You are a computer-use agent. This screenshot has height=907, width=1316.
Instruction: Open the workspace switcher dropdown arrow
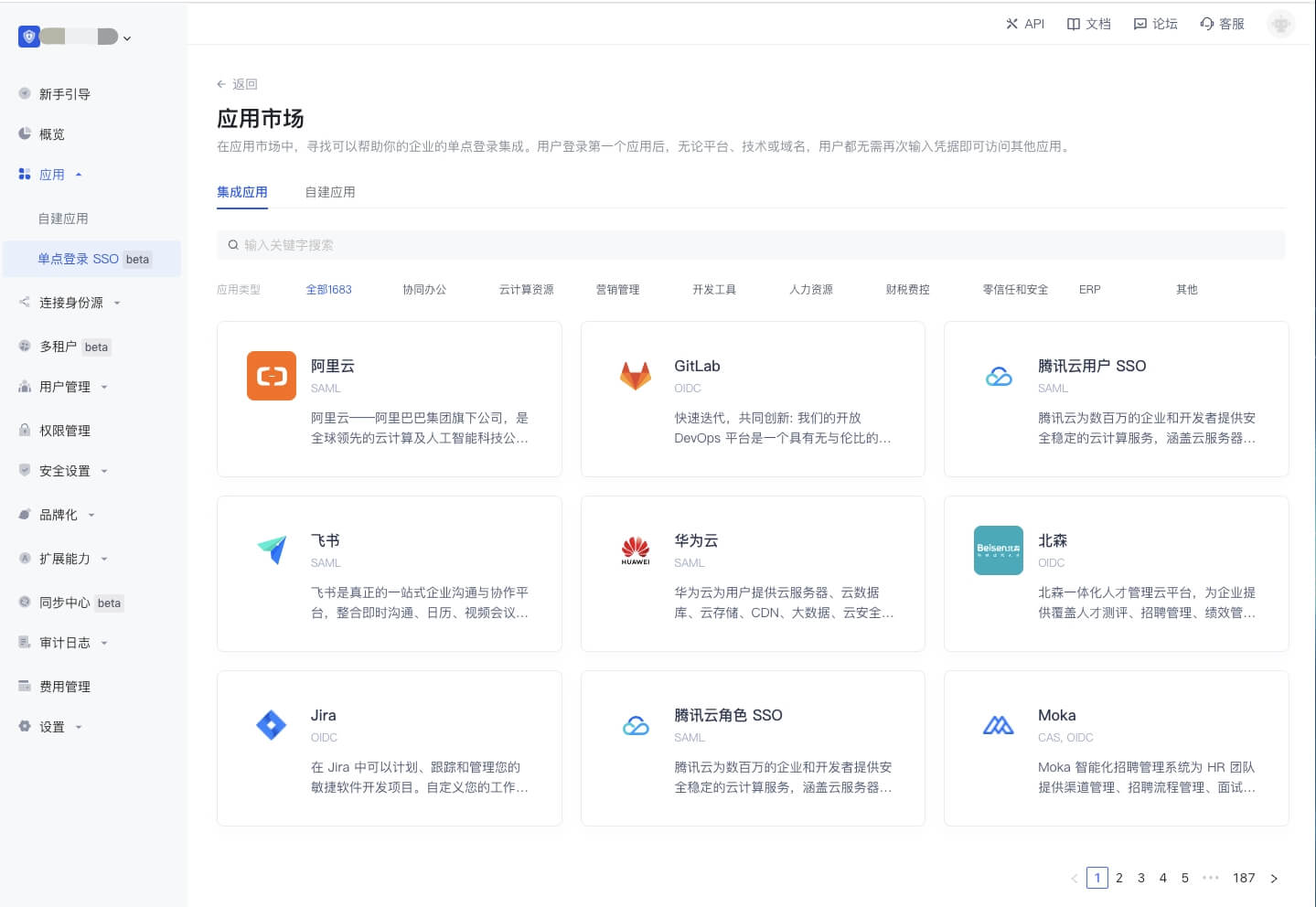click(x=127, y=38)
